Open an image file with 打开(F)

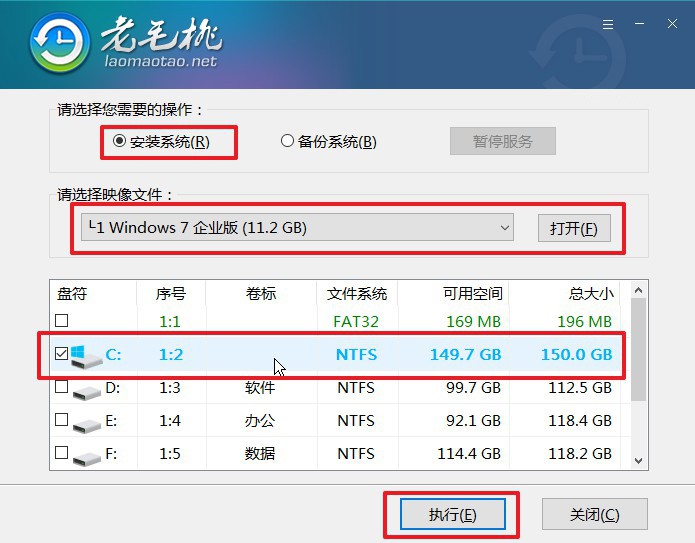point(573,228)
